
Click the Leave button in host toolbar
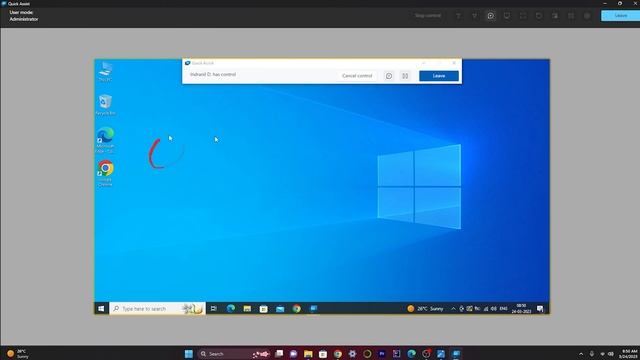pos(620,16)
